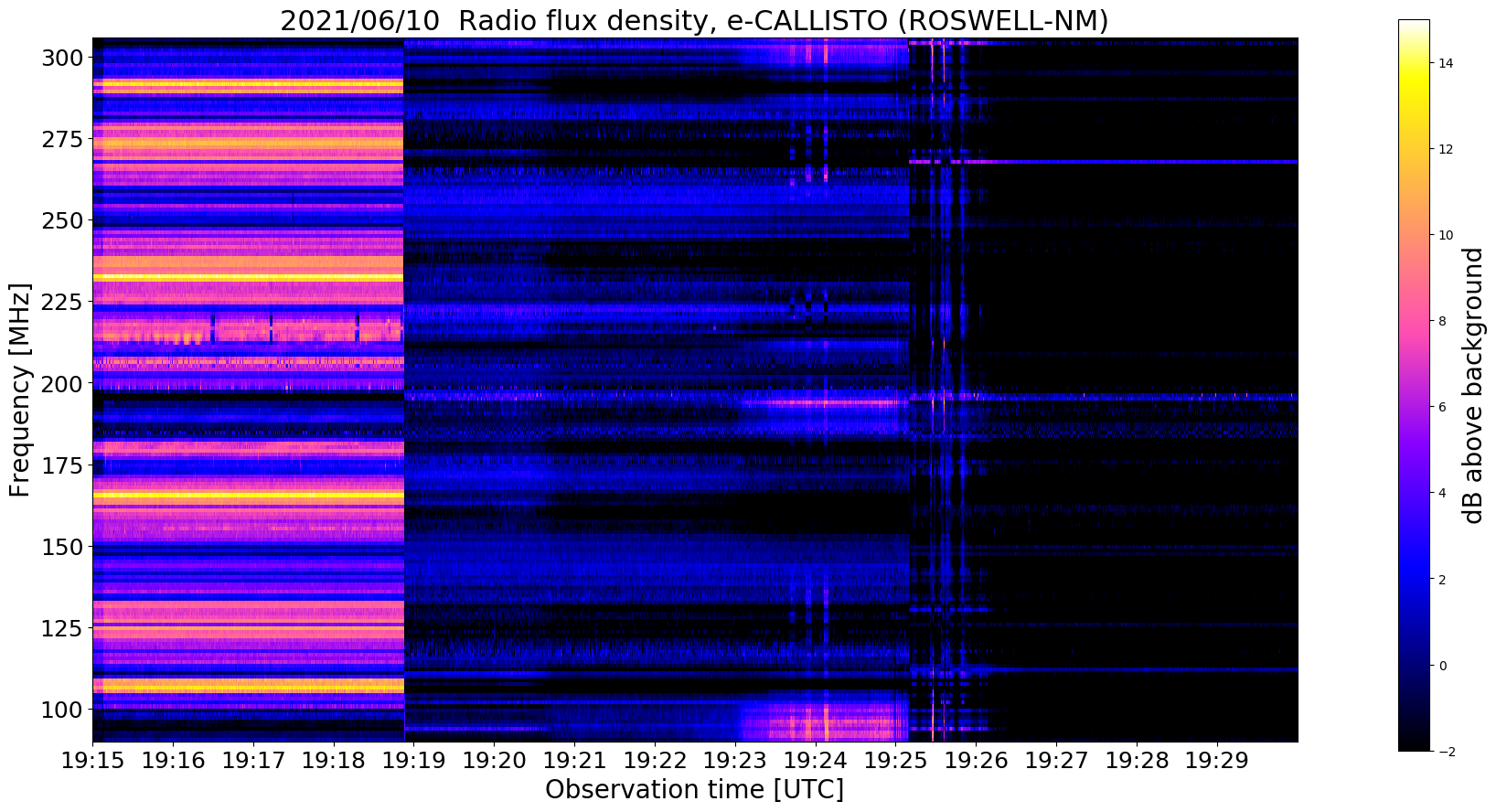Click the 19:23 time tick label
The width and height of the screenshot is (1496, 812).
tap(735, 761)
